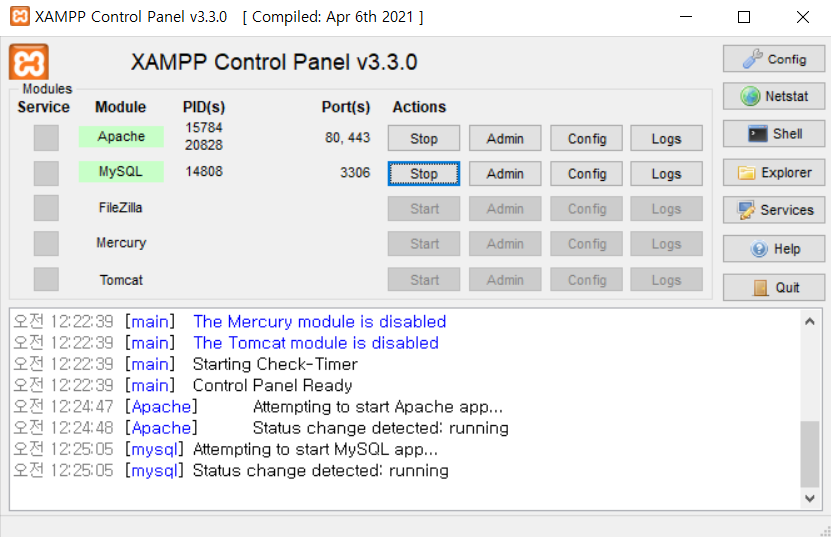Quit the XAMPP control panel
This screenshot has width=831, height=537.
[x=774, y=287]
